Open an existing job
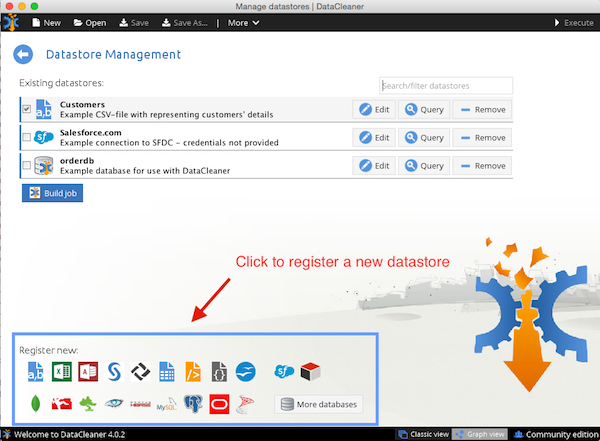The width and height of the screenshot is (600, 441). pyautogui.click(x=90, y=23)
